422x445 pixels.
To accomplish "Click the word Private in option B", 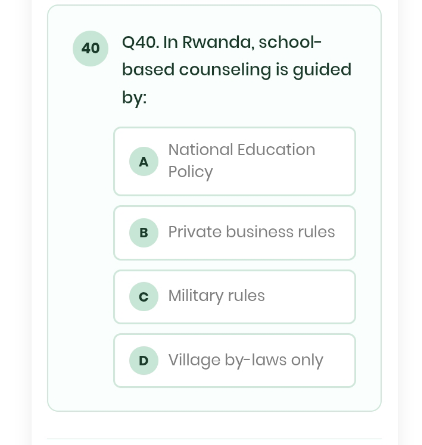I will [195, 232].
